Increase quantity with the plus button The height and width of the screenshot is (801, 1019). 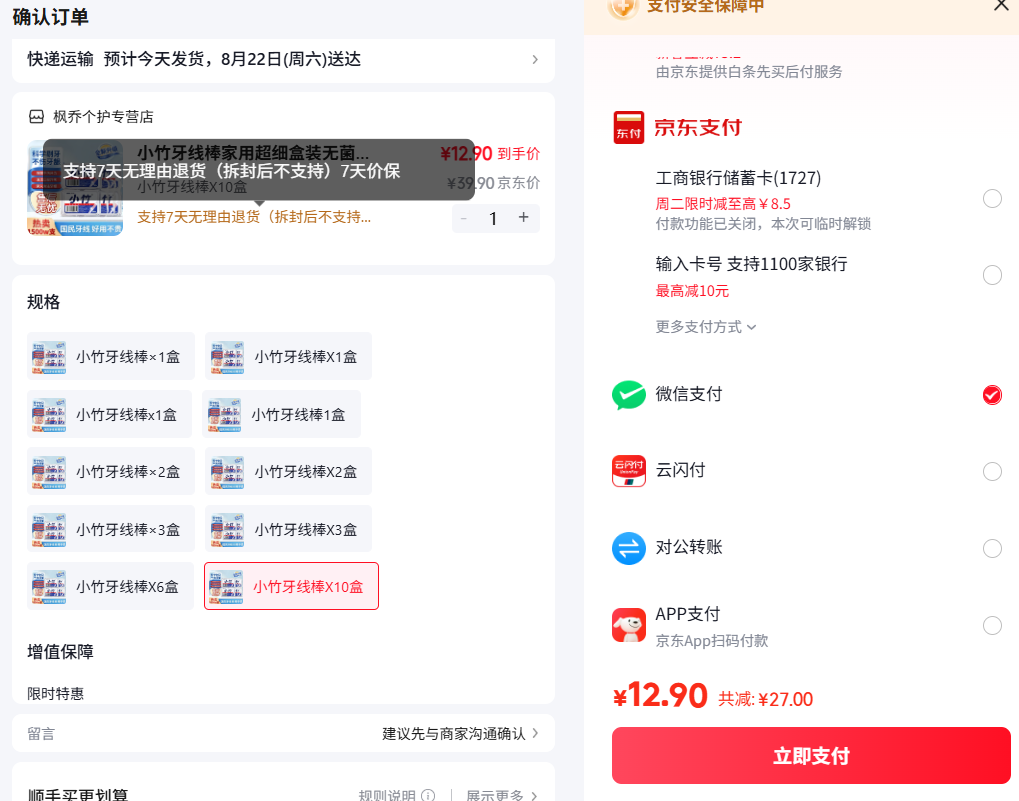click(x=523, y=218)
